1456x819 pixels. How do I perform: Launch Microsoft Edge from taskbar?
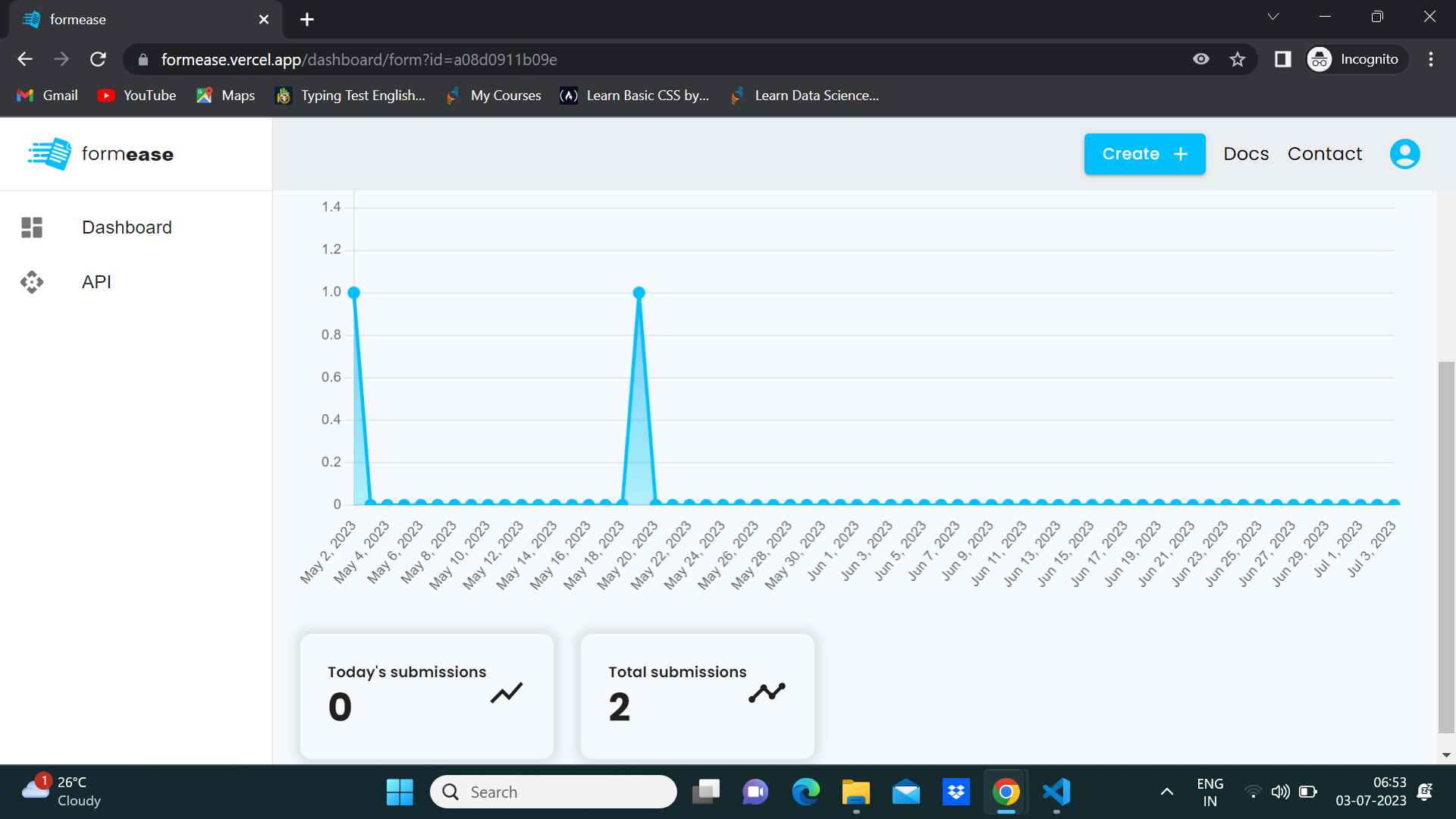point(805,792)
